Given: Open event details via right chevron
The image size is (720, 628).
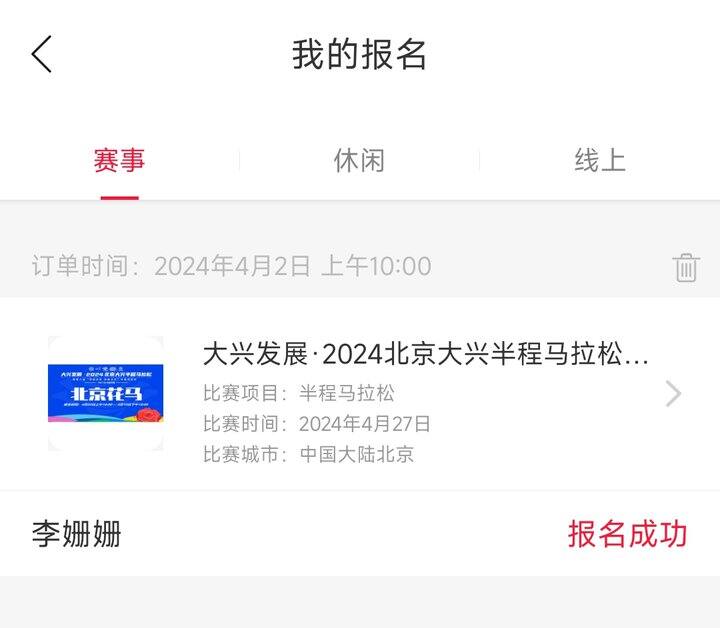Looking at the screenshot, I should [673, 394].
